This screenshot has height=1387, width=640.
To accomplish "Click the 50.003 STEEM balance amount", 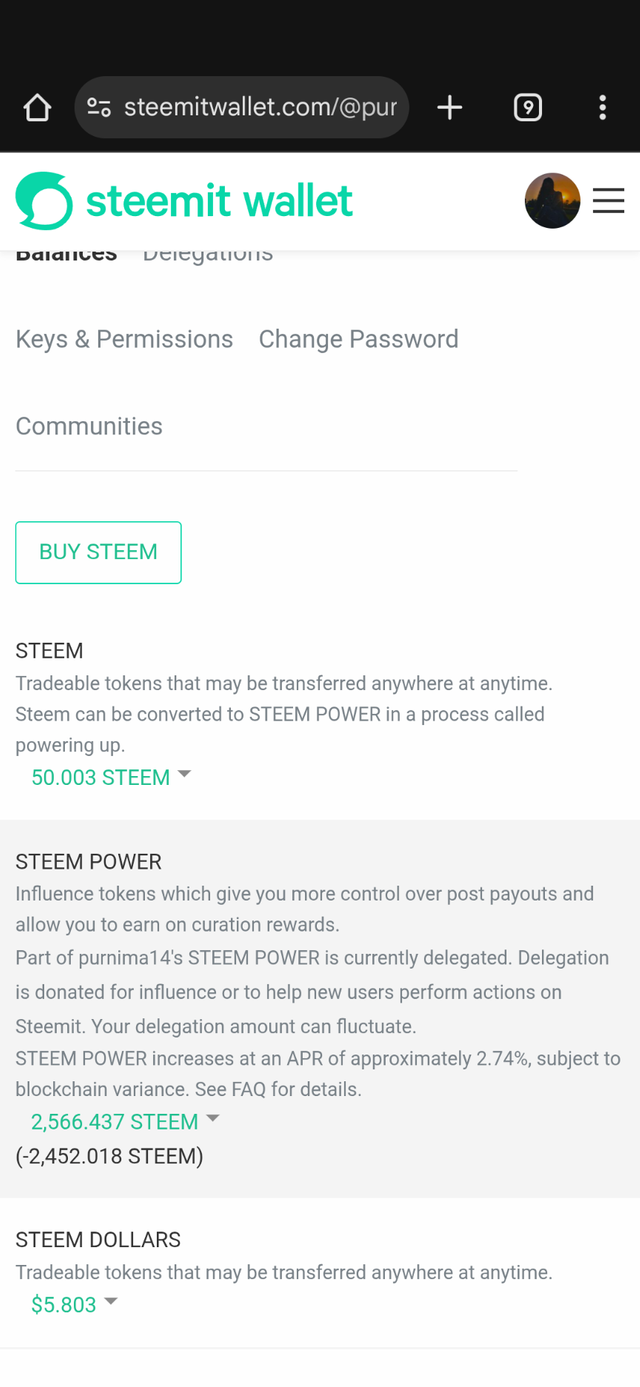I will [x=100, y=777].
